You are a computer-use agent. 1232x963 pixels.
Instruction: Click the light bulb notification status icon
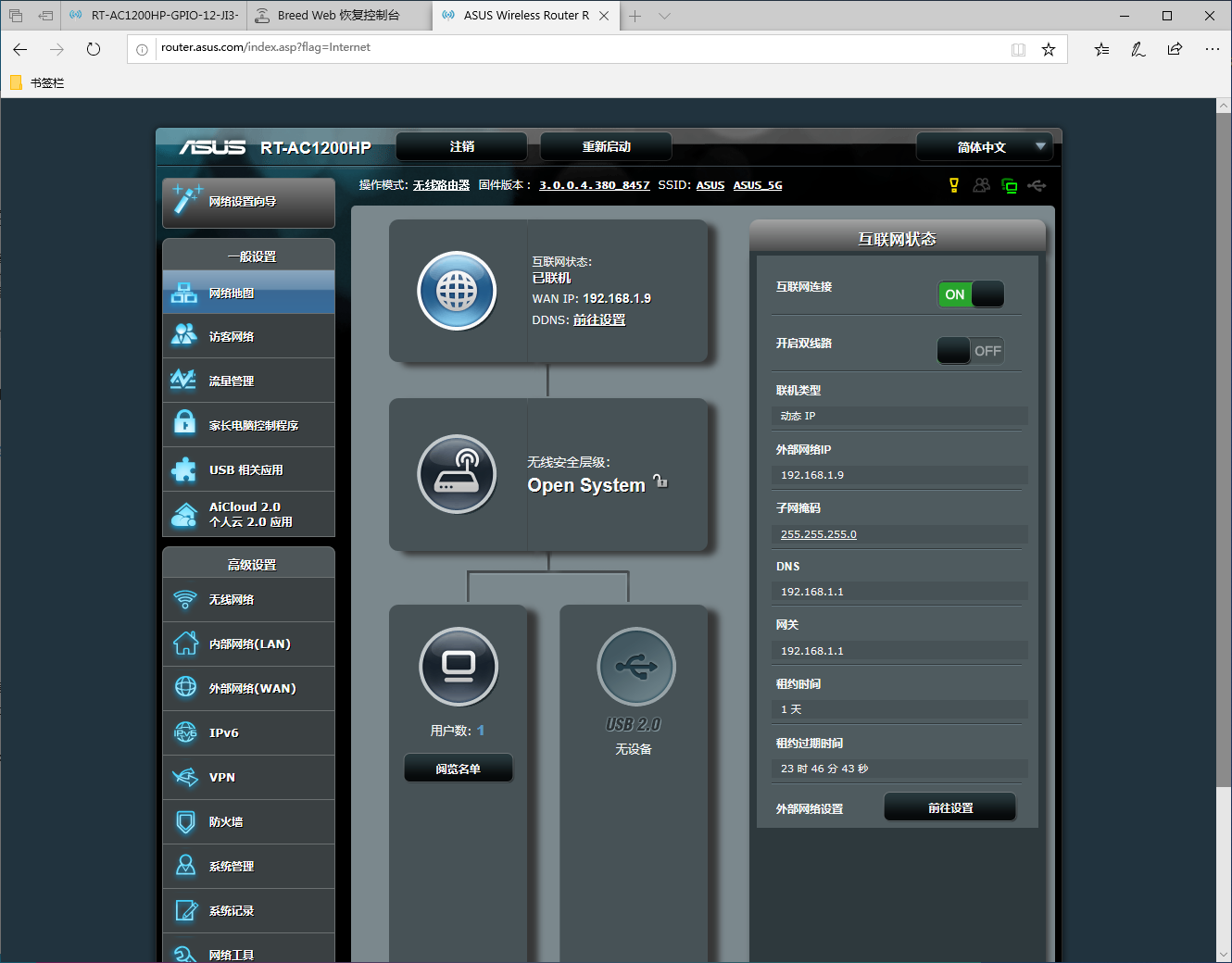[x=954, y=185]
